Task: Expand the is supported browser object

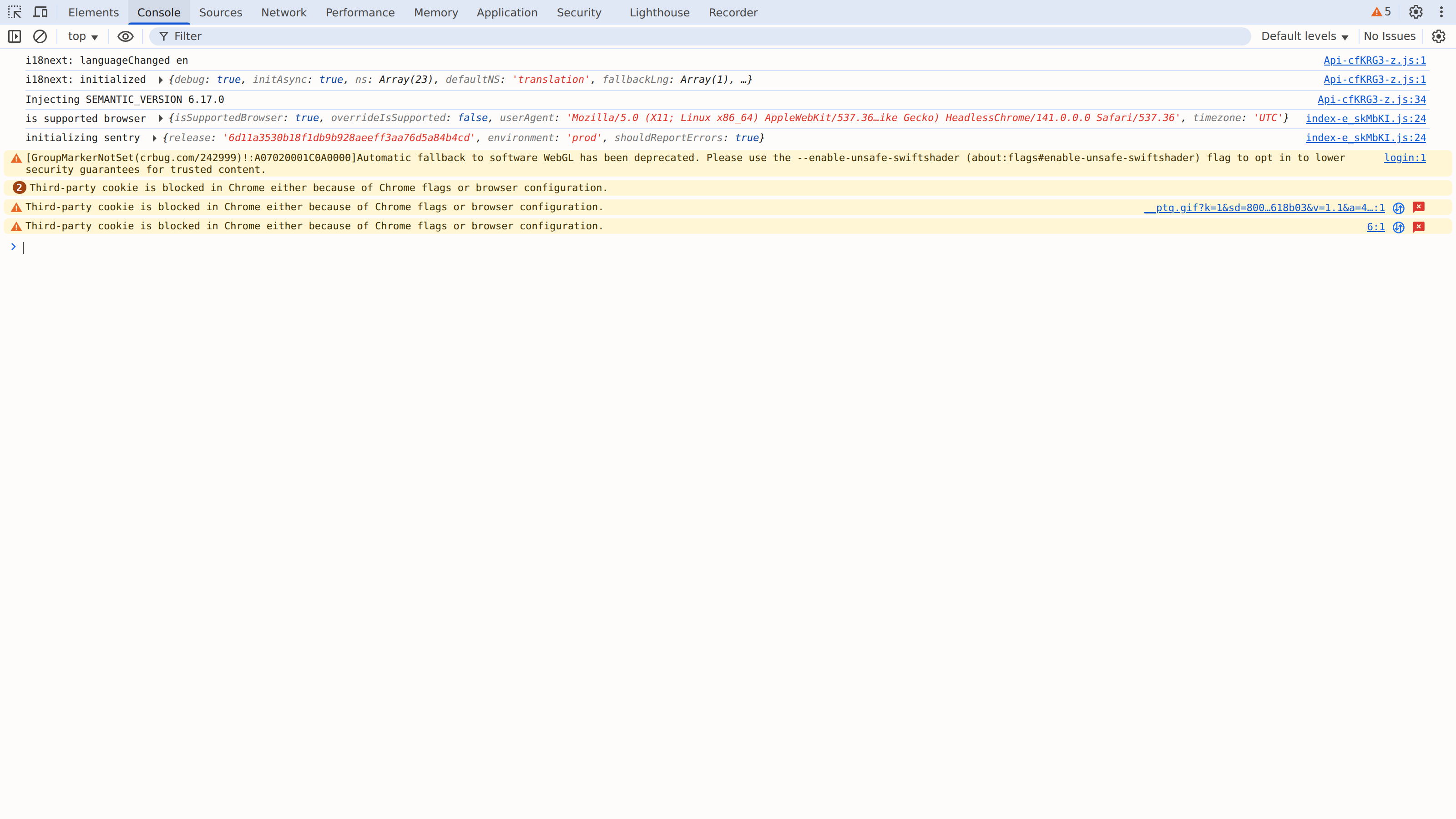Action: pyautogui.click(x=161, y=118)
